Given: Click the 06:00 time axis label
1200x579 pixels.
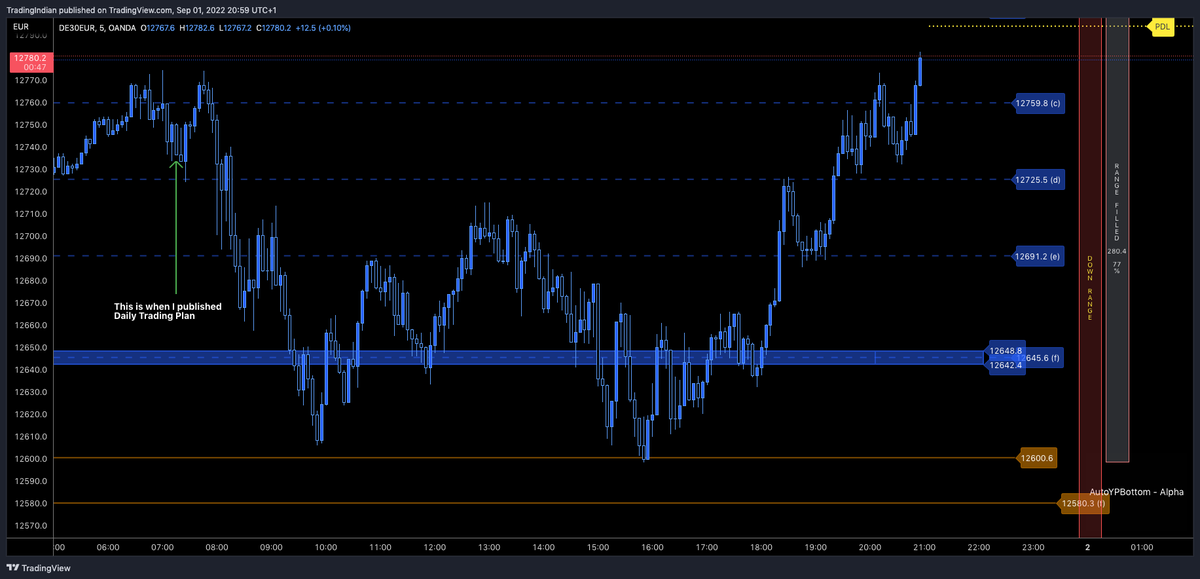Looking at the screenshot, I should 108,547.
